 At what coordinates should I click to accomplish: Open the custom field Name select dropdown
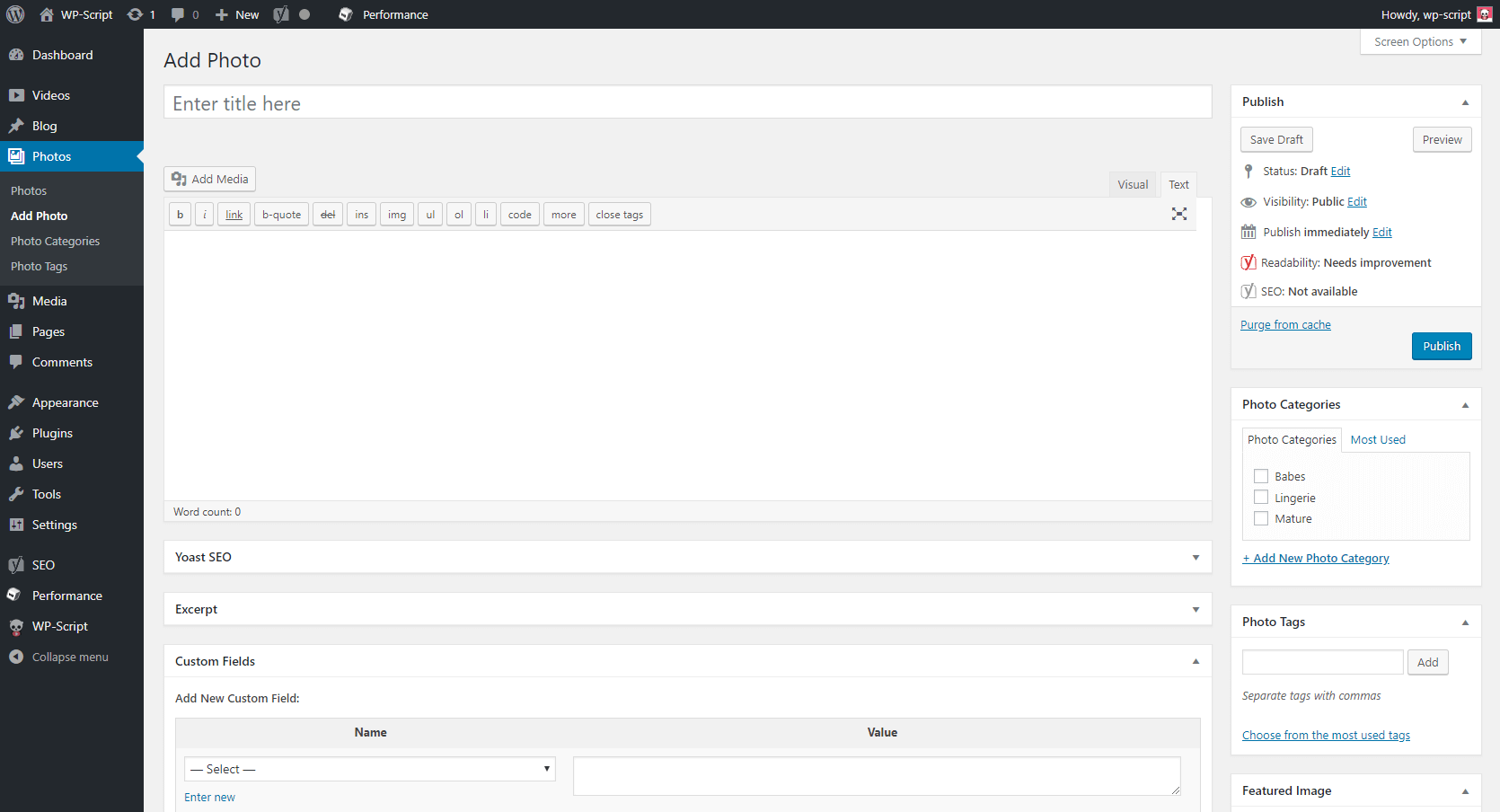coord(370,769)
